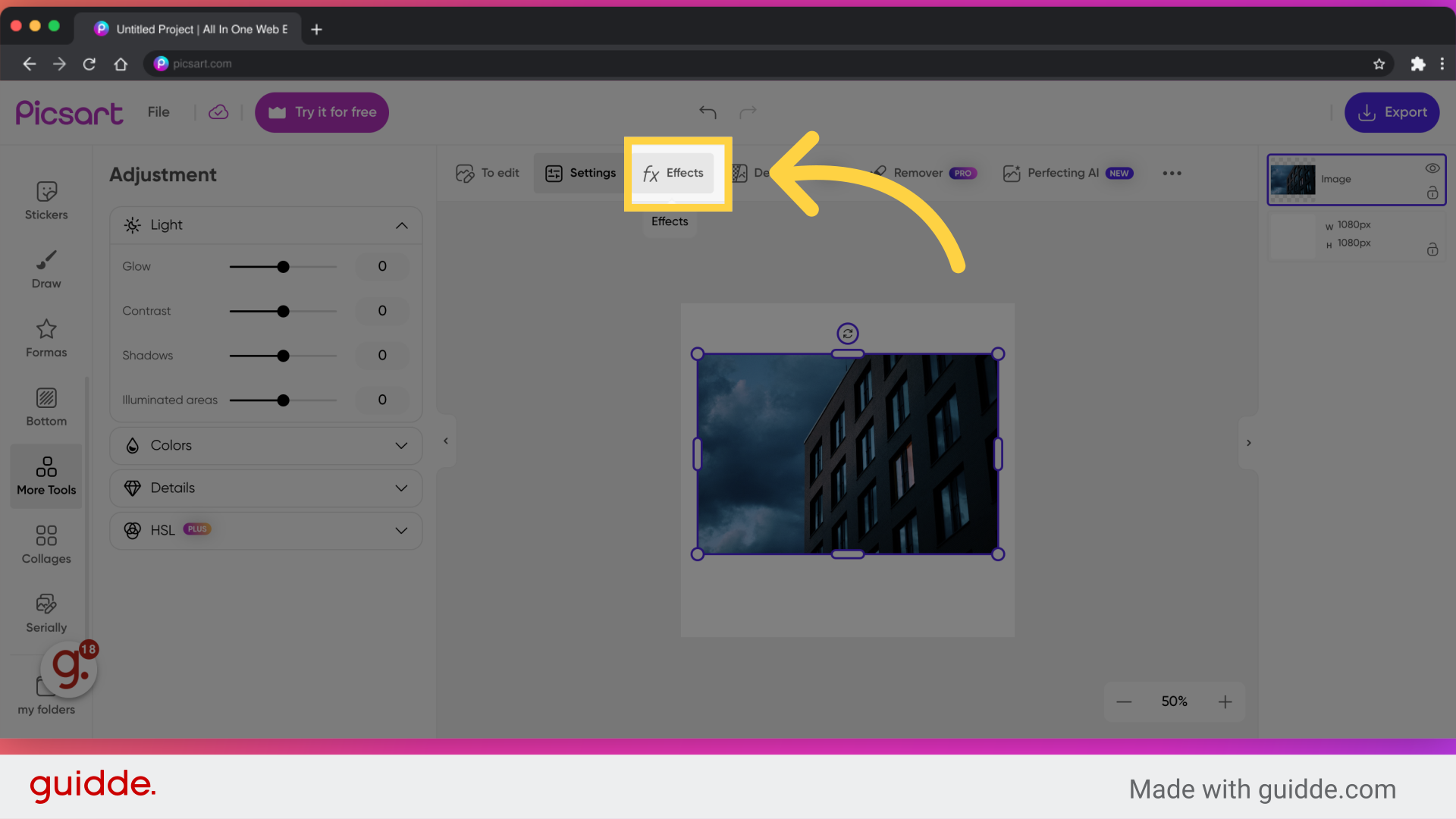1456x819 pixels.
Task: Open the File menu
Action: pyautogui.click(x=158, y=111)
